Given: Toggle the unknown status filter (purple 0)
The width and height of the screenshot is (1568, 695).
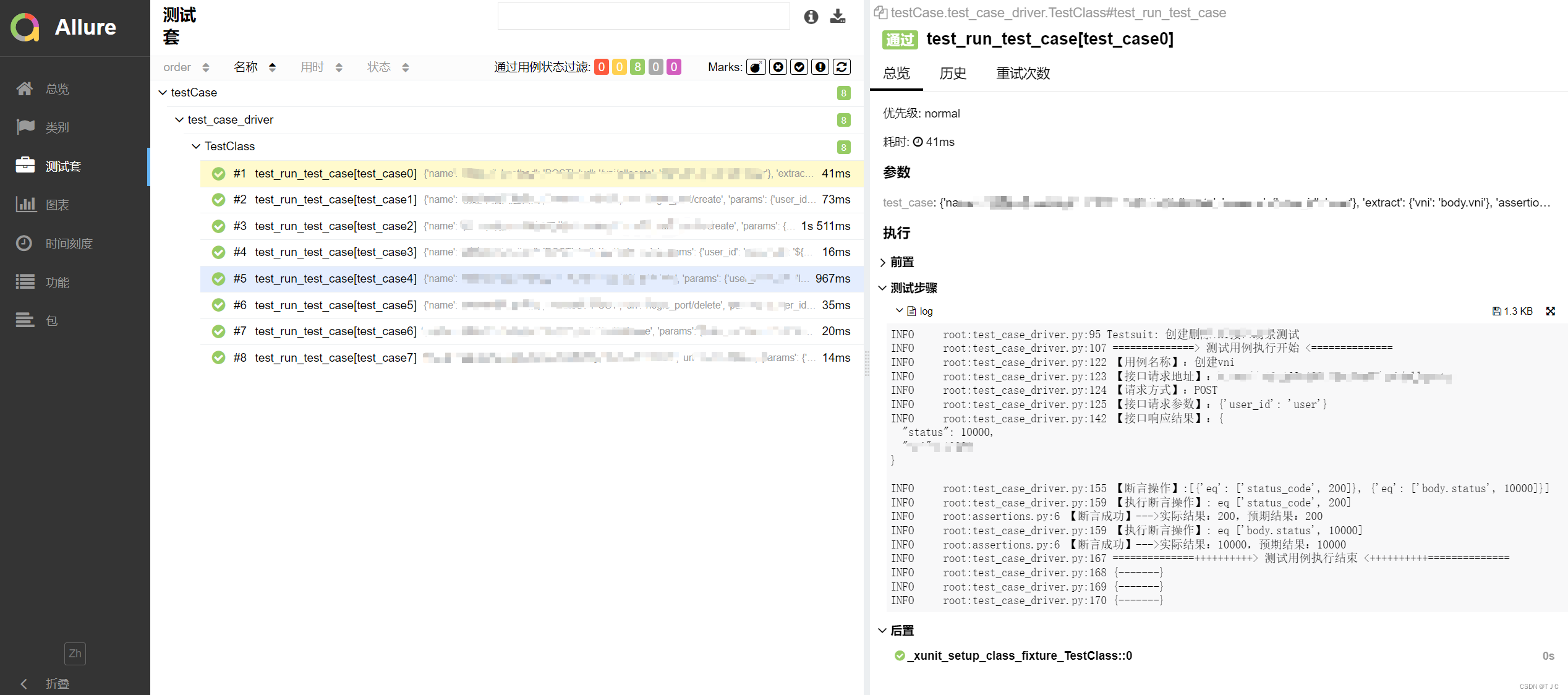Looking at the screenshot, I should [674, 67].
